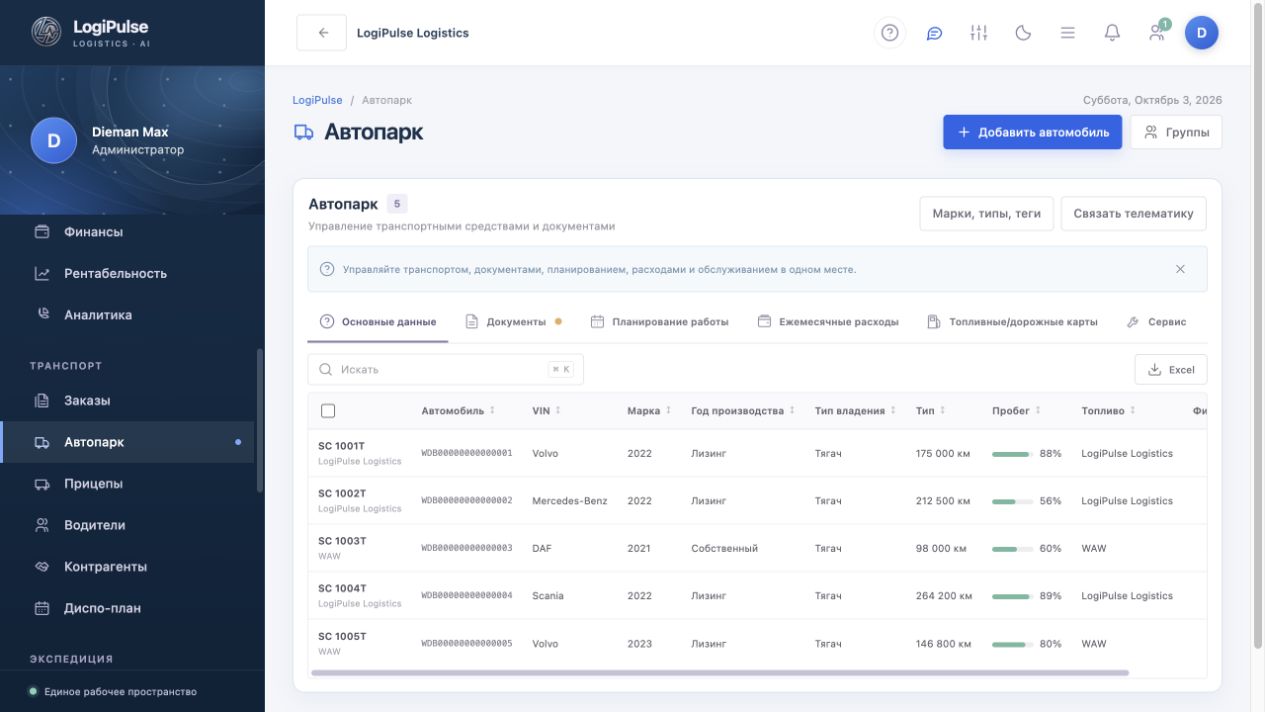The height and width of the screenshot is (712, 1265).
Task: Sort by Автомобиль column
Action: tap(458, 411)
